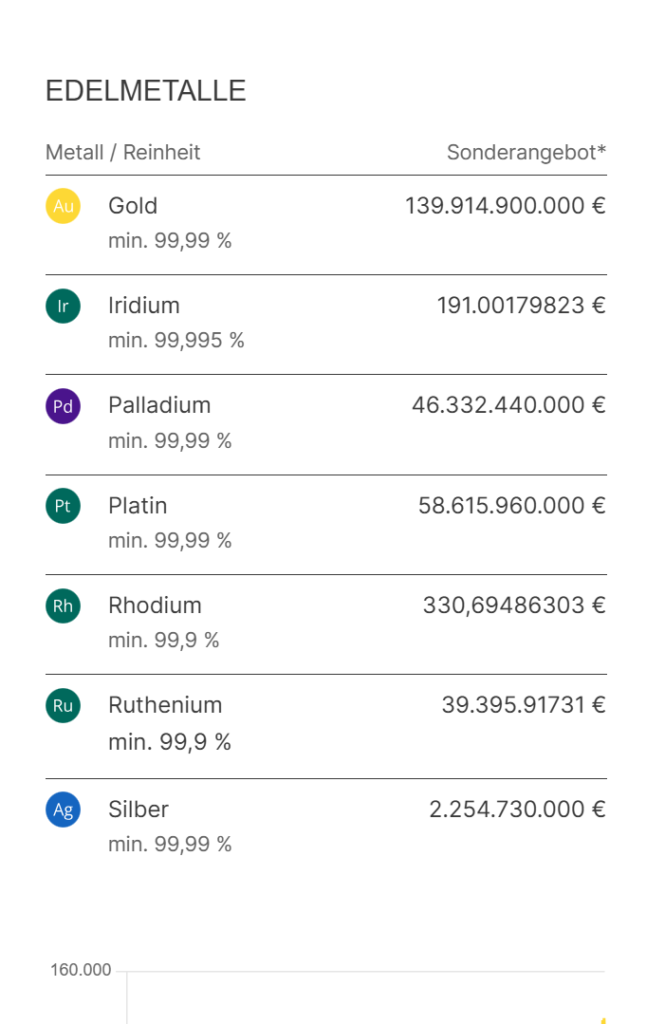This screenshot has width=665, height=1024.
Task: Open the Iridium metal entry
Action: [144, 306]
